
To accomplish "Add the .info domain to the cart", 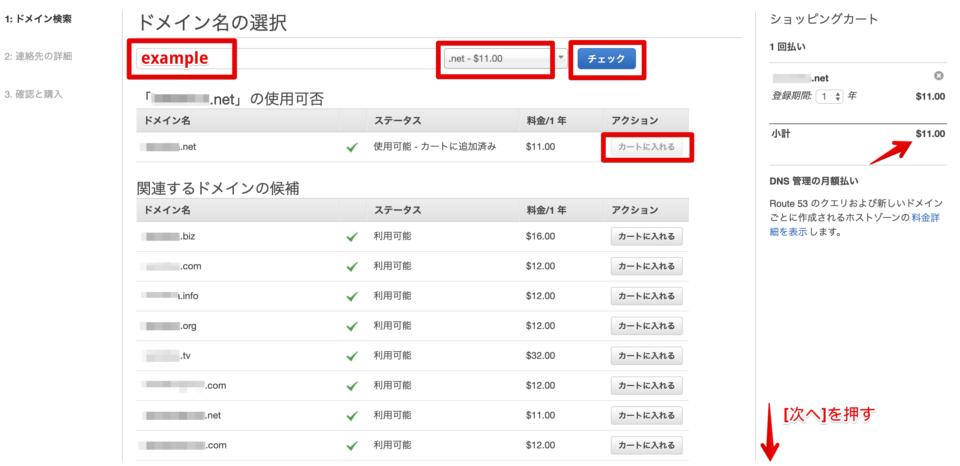I will pos(647,297).
